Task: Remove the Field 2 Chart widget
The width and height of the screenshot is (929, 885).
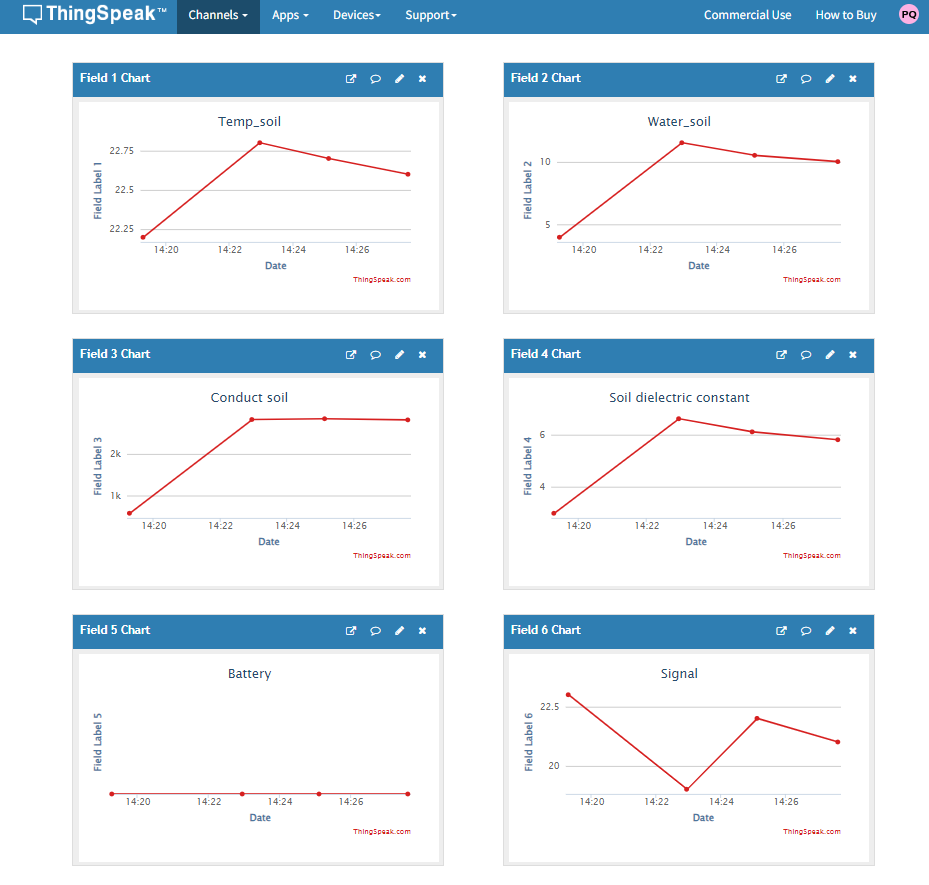Action: [853, 79]
